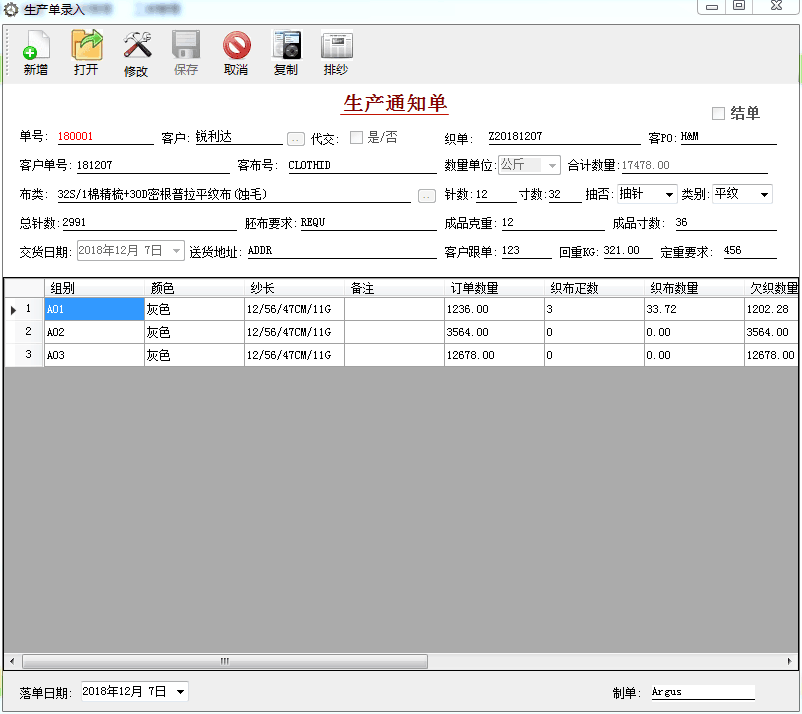Click the 保存 (Save) floppy disk icon

tap(186, 53)
